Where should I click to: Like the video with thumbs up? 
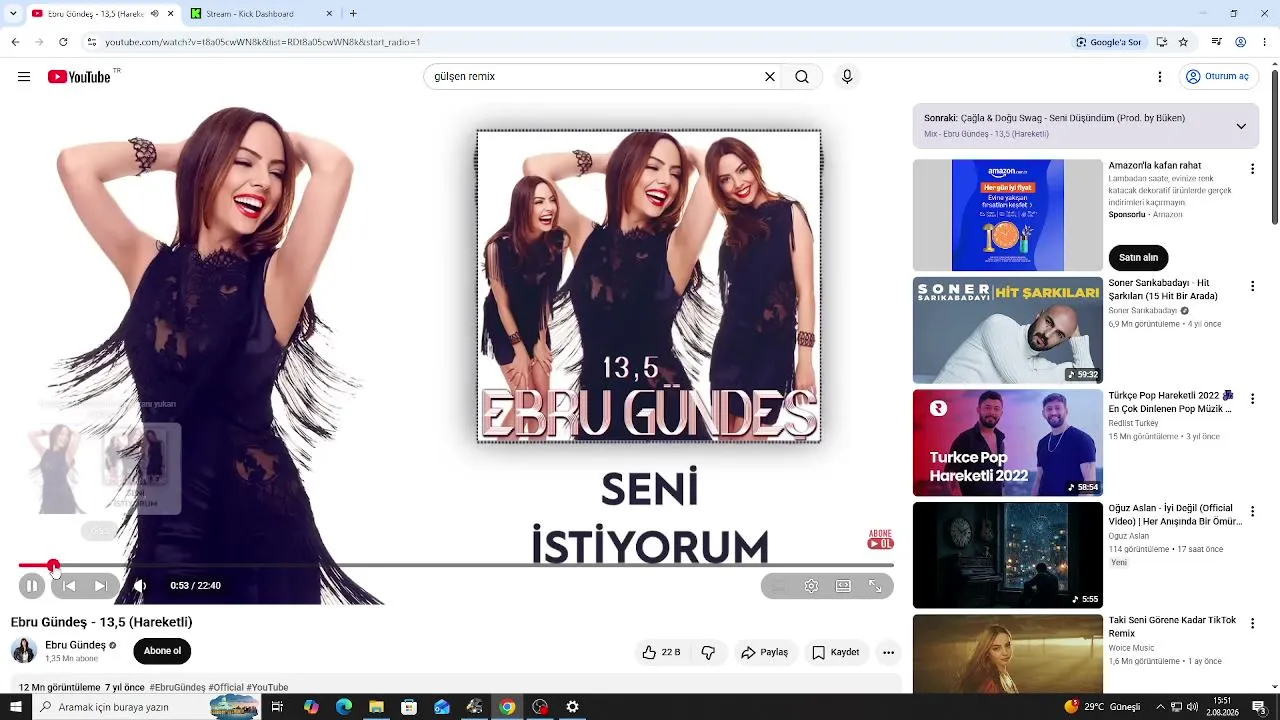pos(661,653)
